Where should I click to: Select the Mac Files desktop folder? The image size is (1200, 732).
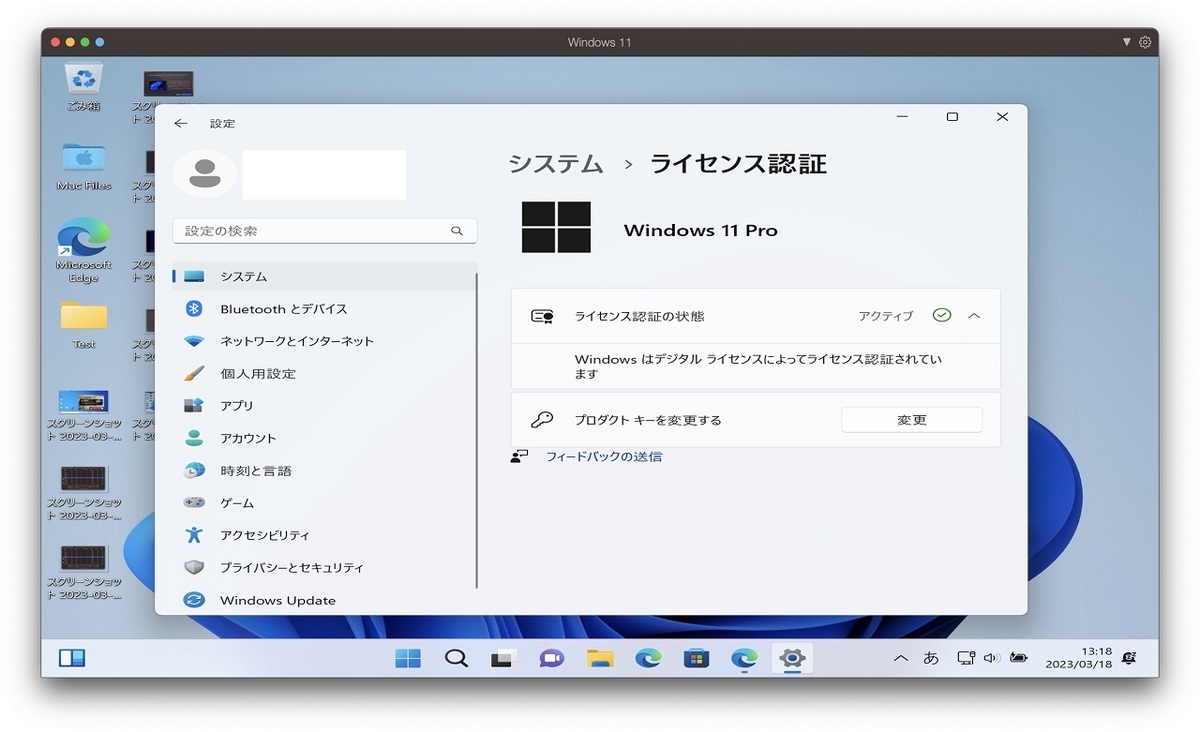pyautogui.click(x=84, y=166)
